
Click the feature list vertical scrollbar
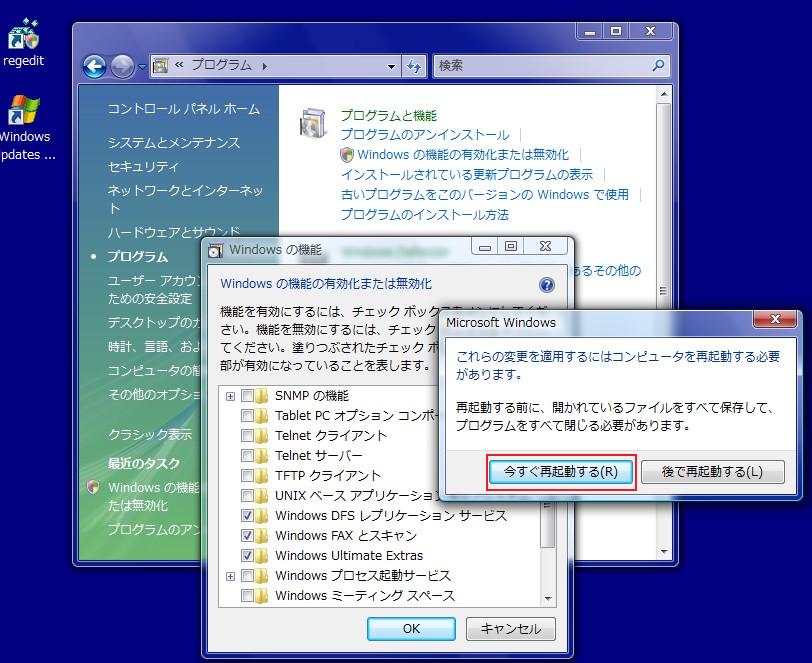point(547,530)
